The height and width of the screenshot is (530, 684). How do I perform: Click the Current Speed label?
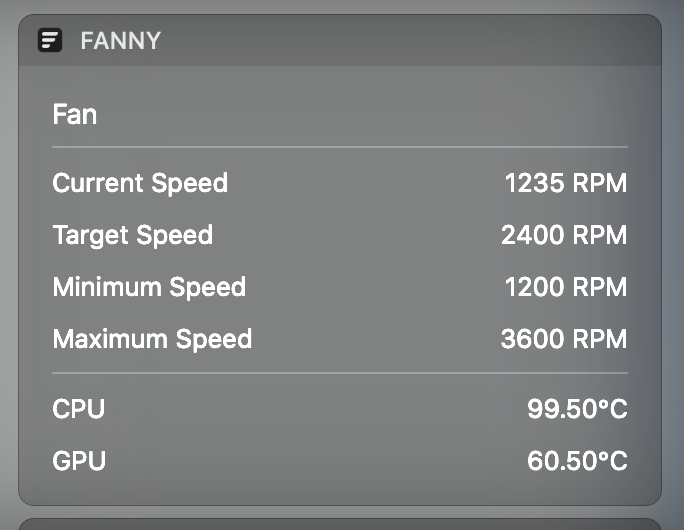(x=140, y=183)
